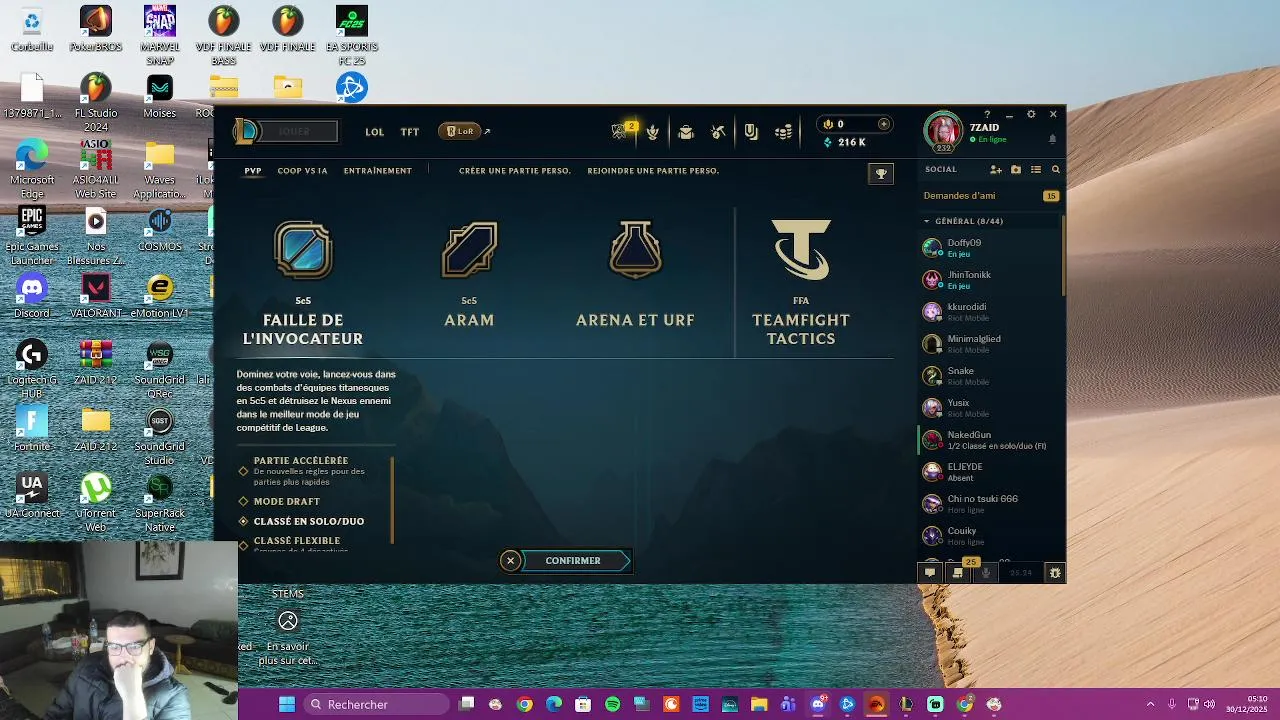Image resolution: width=1280 pixels, height=720 pixels.
Task: Open the Collection briefcase icon
Action: tap(686, 132)
